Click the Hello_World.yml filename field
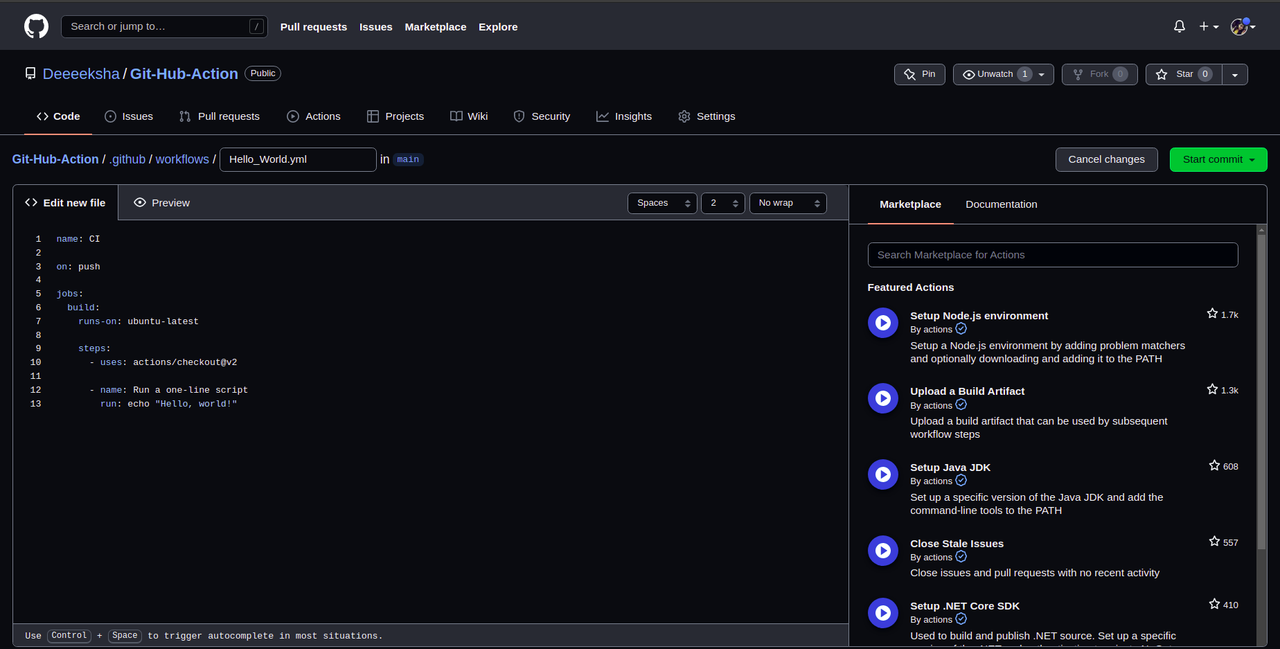 click(x=298, y=159)
